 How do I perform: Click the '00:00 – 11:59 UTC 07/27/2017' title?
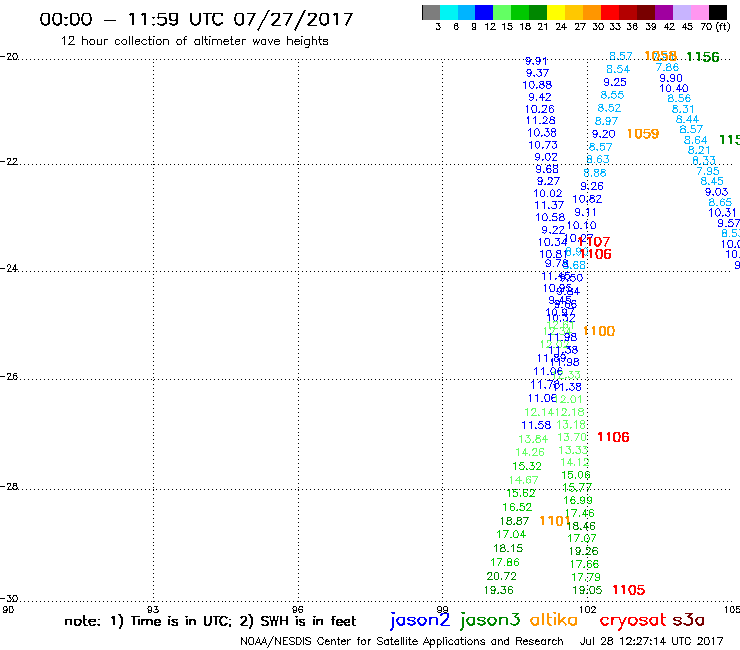[196, 19]
